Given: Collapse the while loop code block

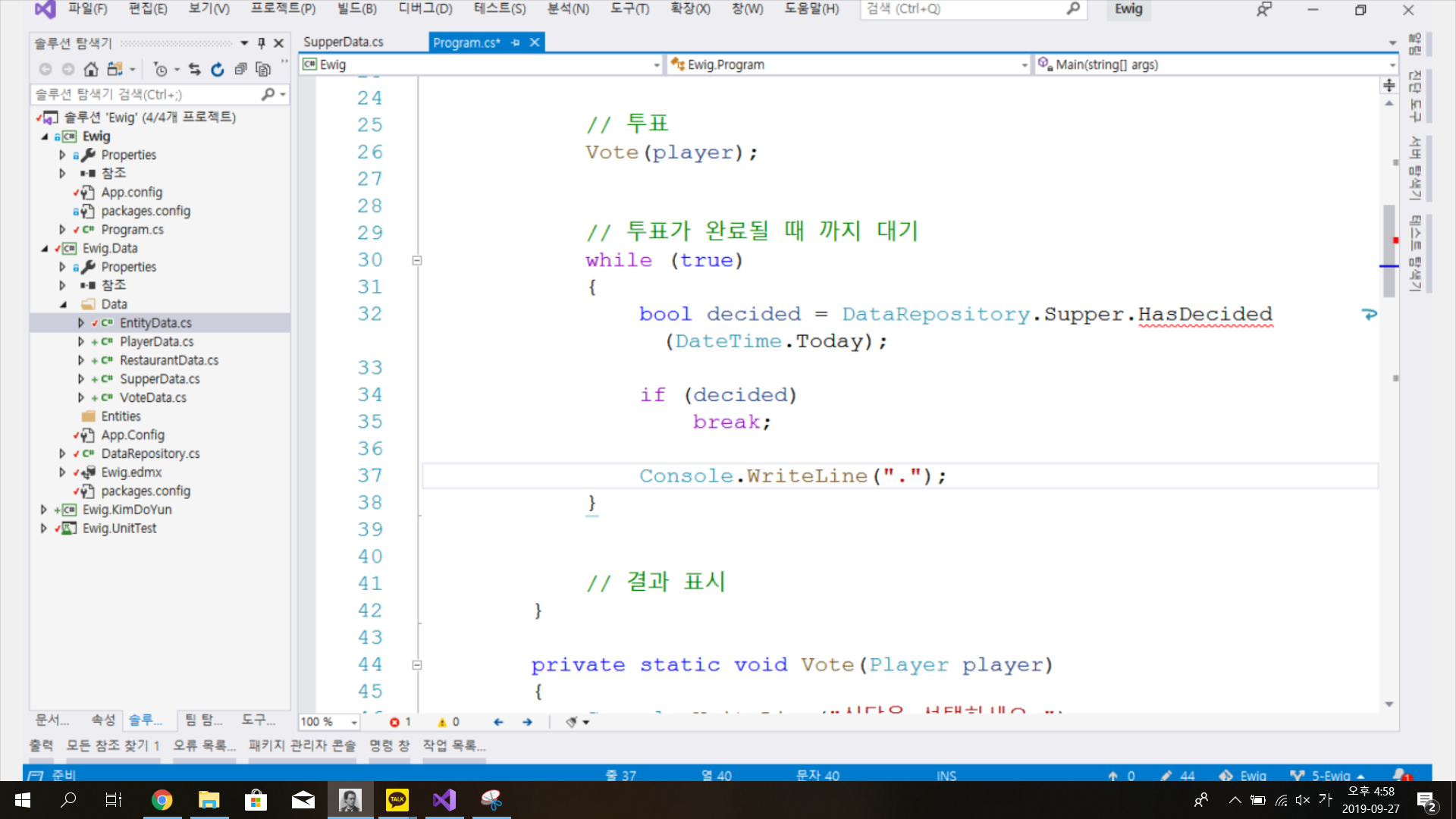Looking at the screenshot, I should pos(416,260).
